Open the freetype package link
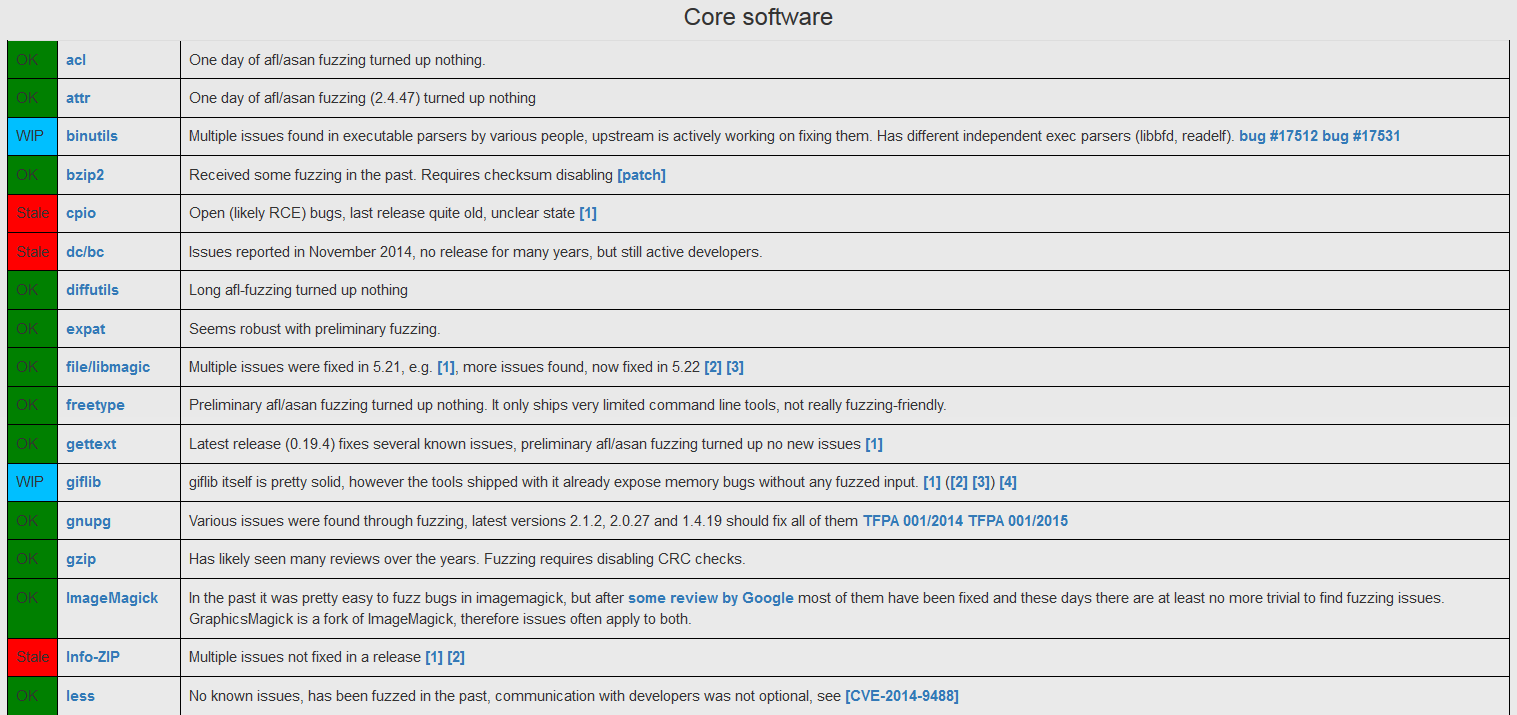 point(95,405)
